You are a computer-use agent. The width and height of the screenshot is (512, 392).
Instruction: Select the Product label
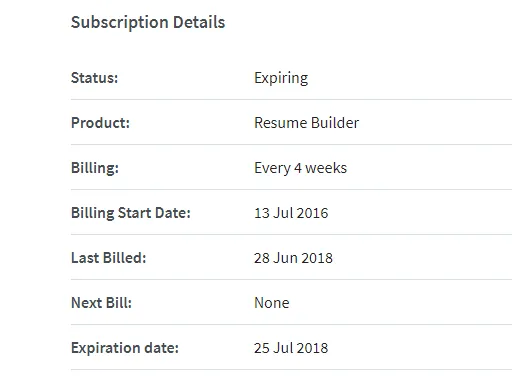[x=100, y=123]
